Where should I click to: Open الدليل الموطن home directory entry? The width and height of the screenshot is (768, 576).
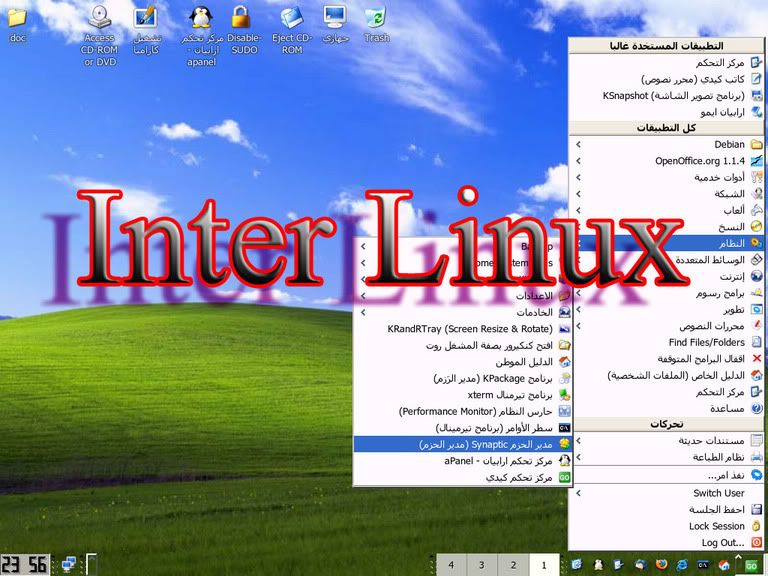(463, 362)
